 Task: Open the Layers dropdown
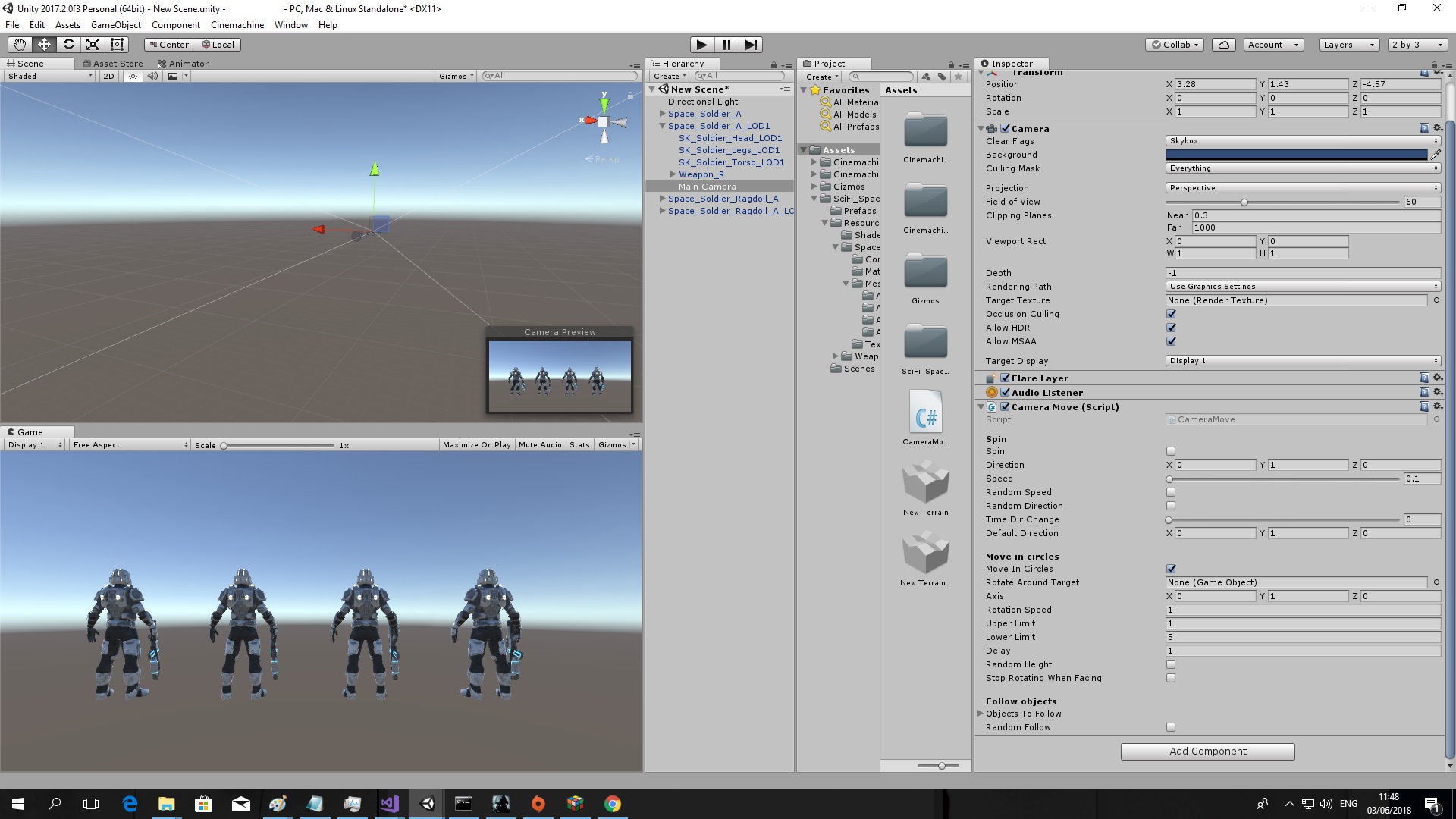[1348, 45]
